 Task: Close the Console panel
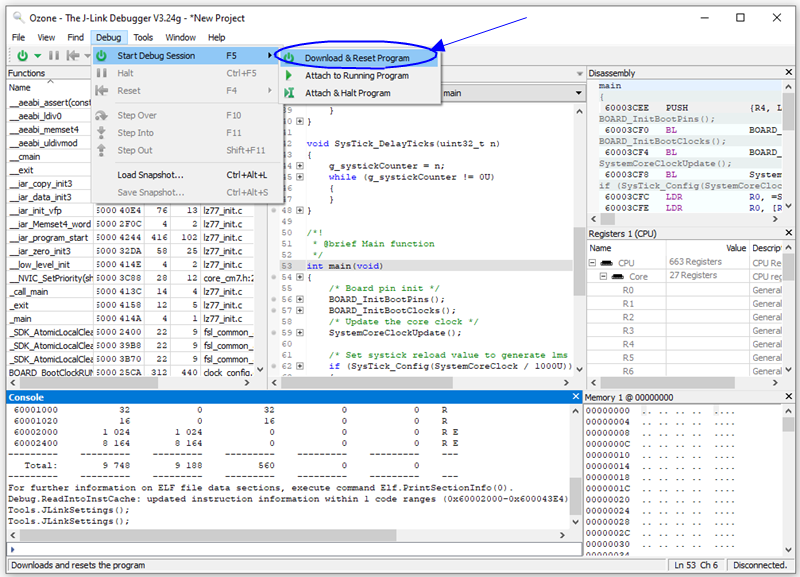click(x=575, y=397)
